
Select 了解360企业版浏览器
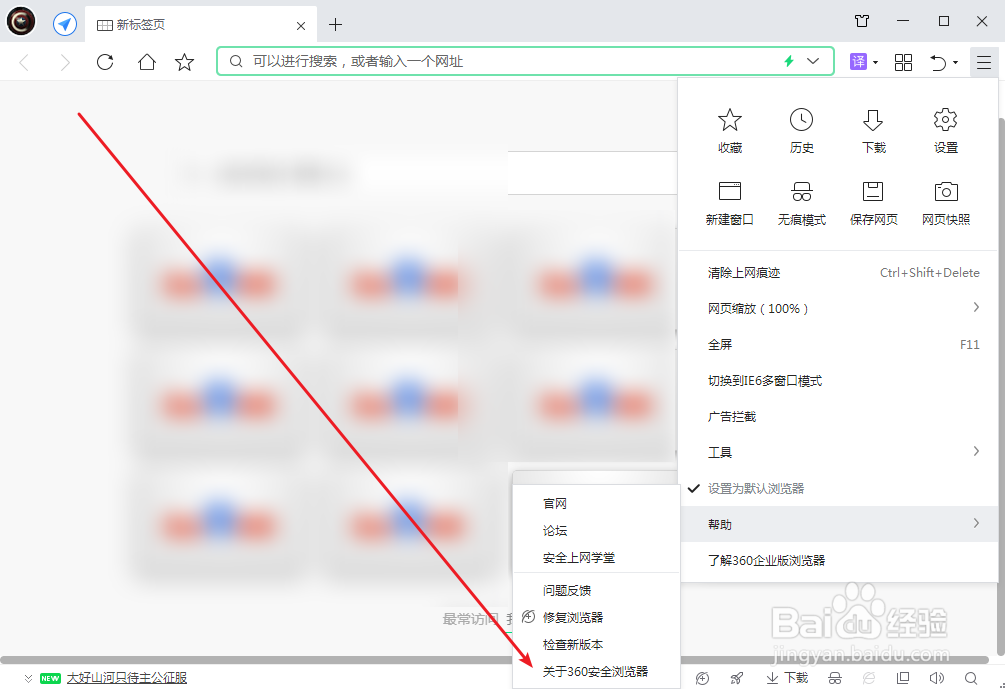pos(838,560)
